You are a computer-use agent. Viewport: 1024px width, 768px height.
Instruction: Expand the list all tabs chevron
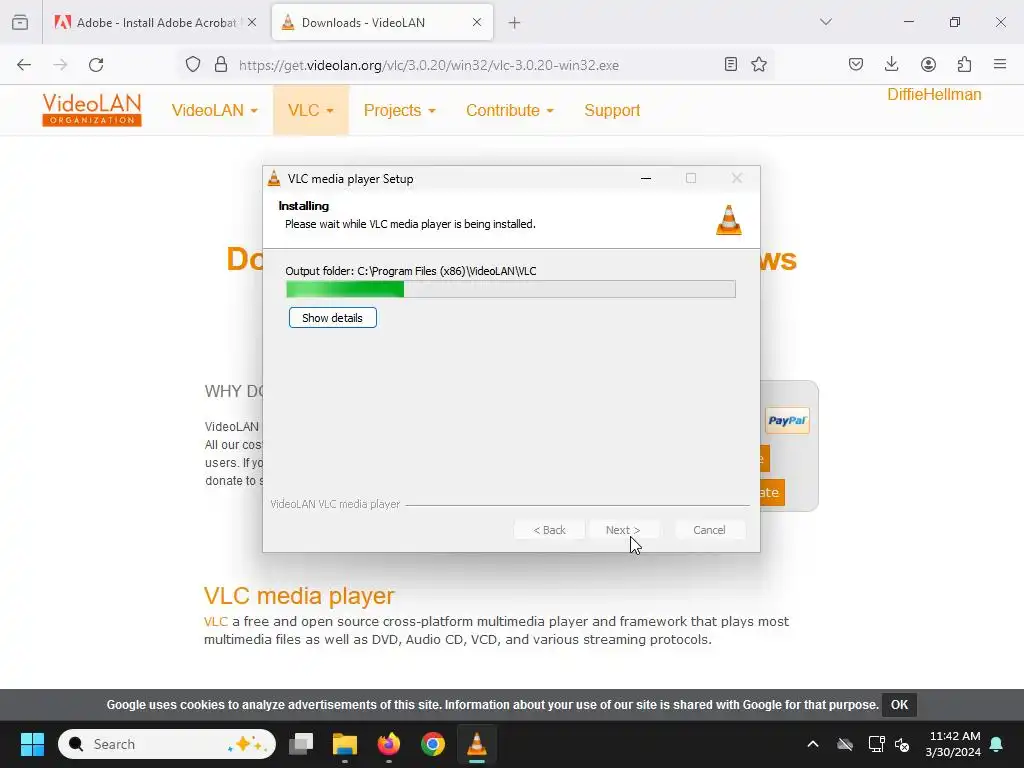click(x=825, y=22)
